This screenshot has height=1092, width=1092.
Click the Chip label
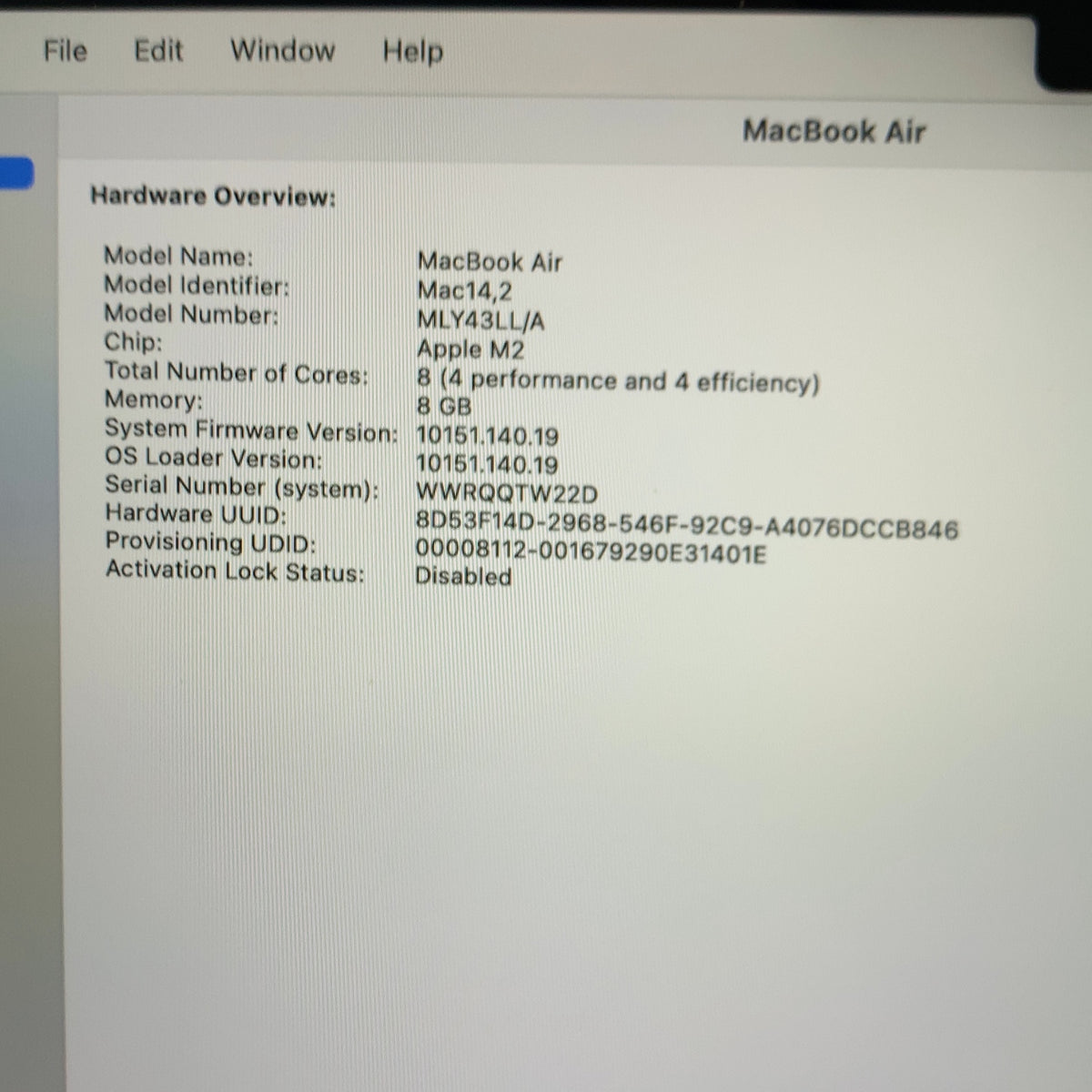click(133, 342)
